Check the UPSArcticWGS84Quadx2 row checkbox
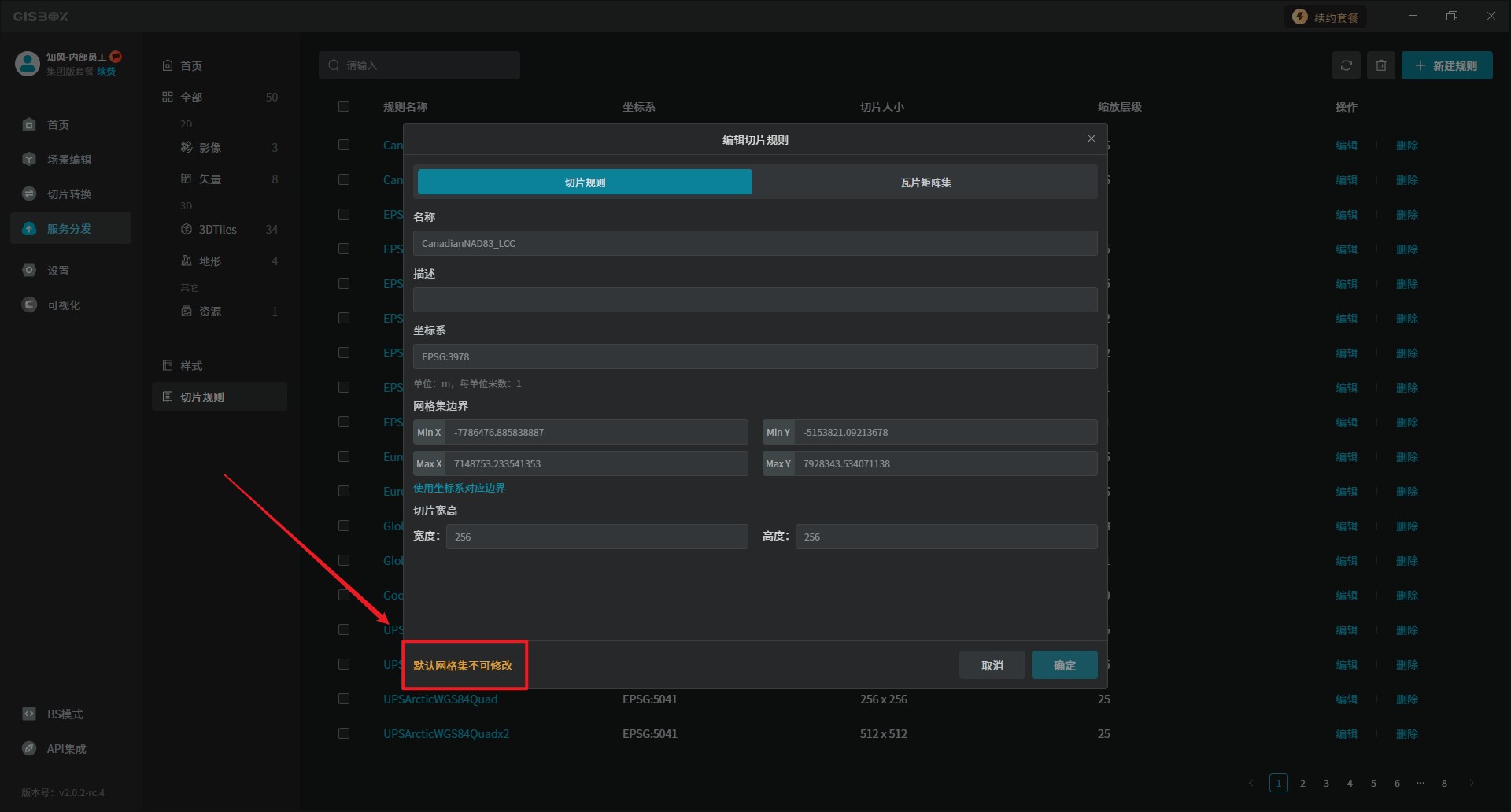This screenshot has height=812, width=1511. (x=344, y=734)
